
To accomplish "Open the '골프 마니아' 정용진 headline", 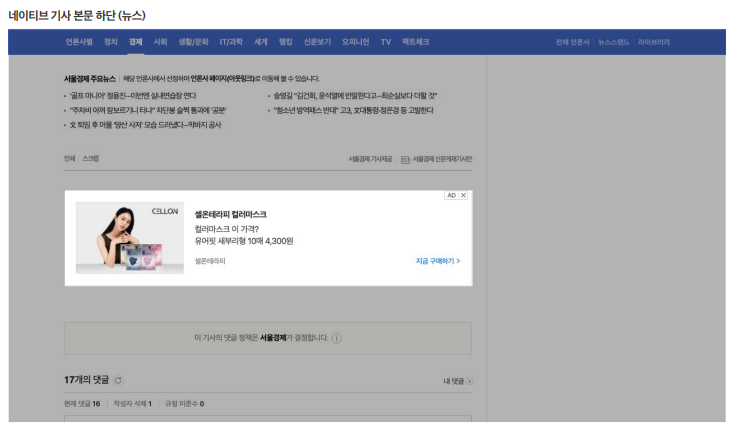I will [132, 96].
